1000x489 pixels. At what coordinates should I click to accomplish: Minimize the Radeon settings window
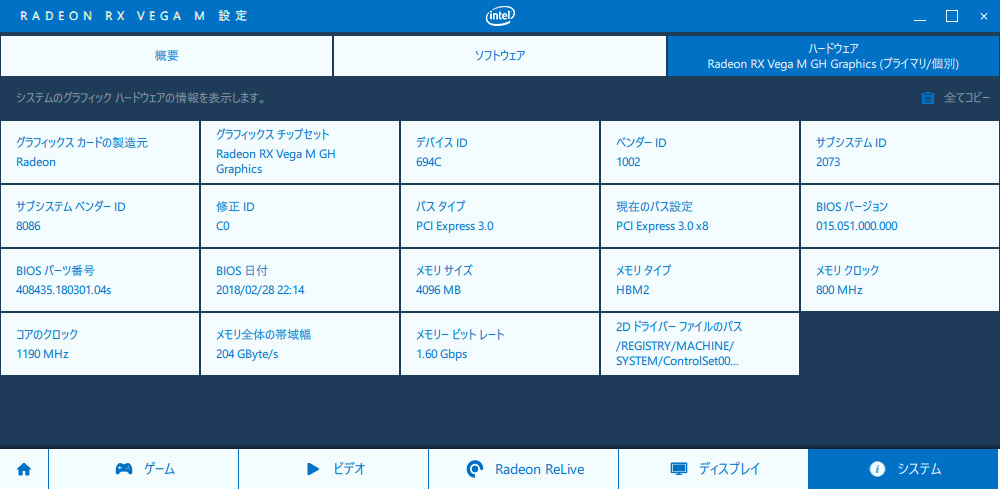(920, 17)
